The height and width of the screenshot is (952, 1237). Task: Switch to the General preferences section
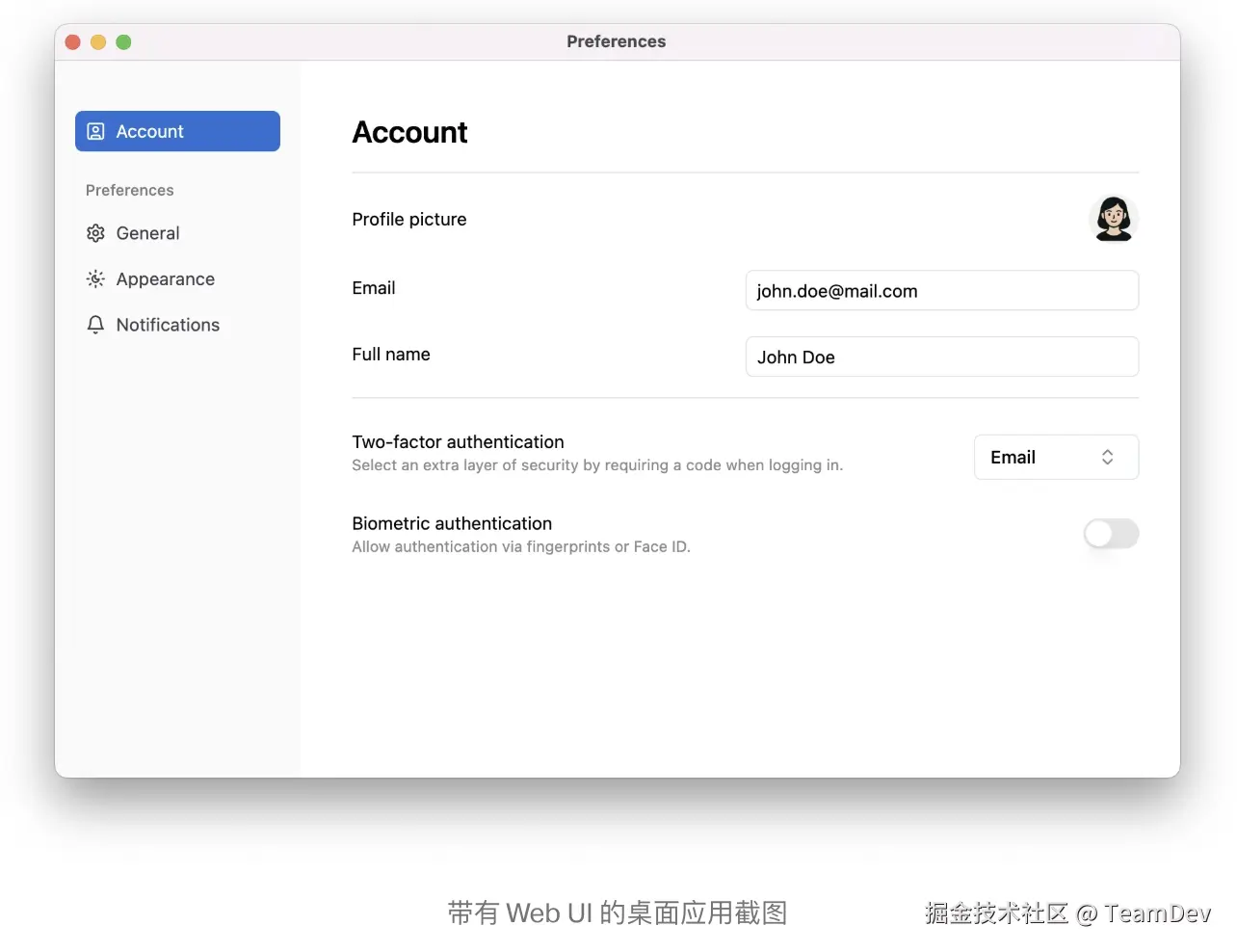point(147,233)
